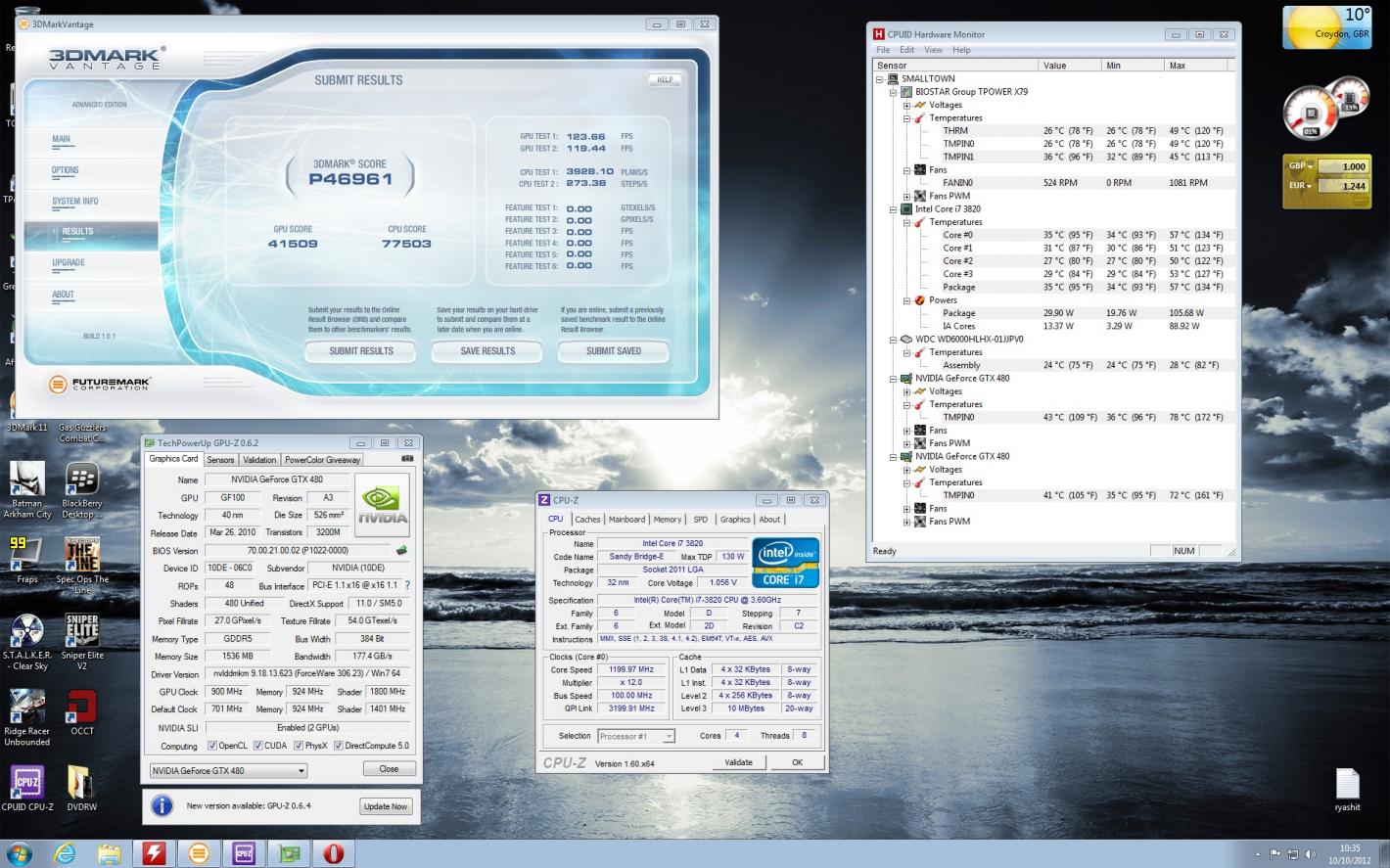Switch to GPU-Z graphics card taskbar button
The width and height of the screenshot is (1390, 868).
tap(289, 853)
